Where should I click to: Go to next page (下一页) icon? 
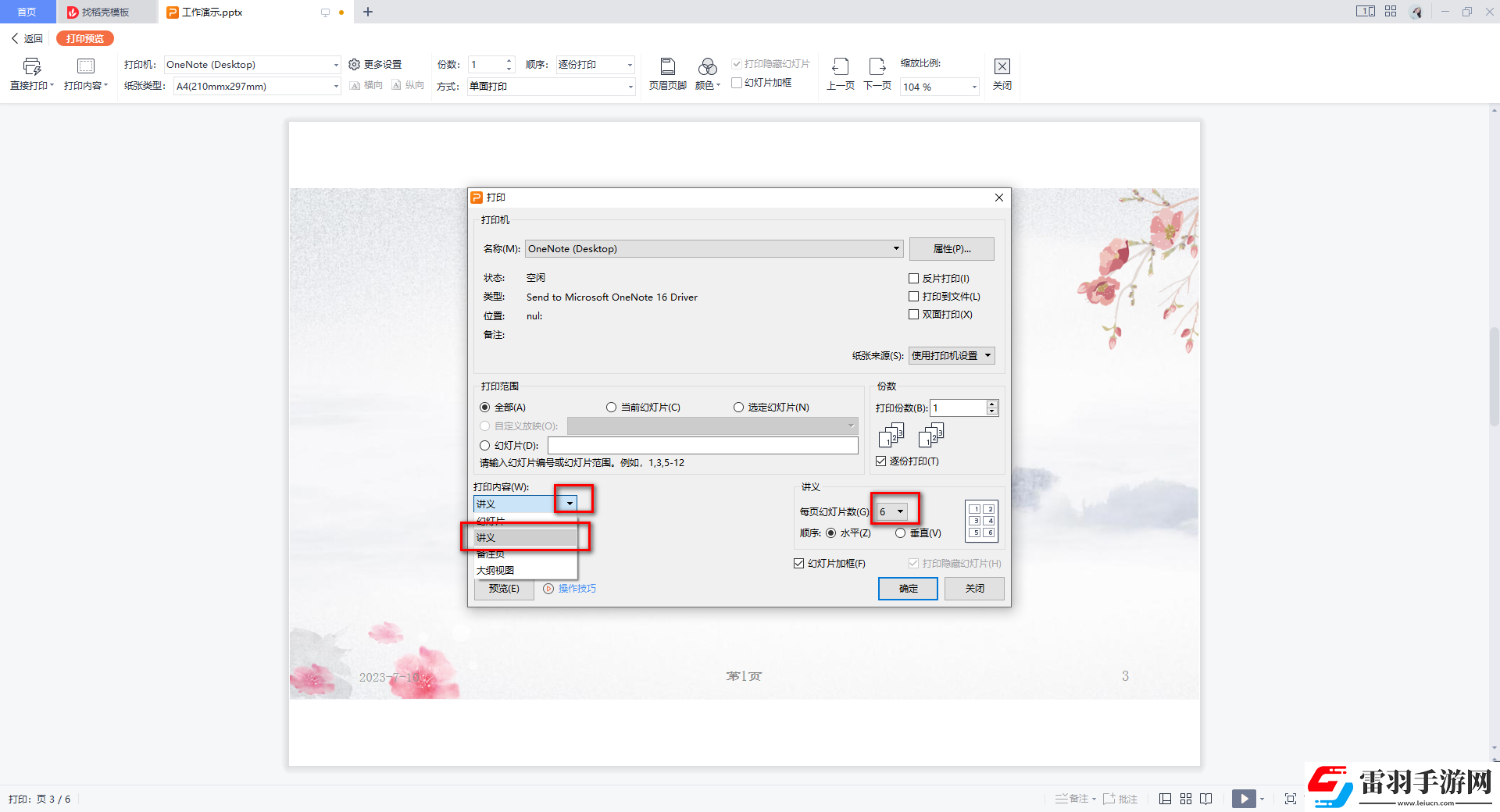[877, 67]
